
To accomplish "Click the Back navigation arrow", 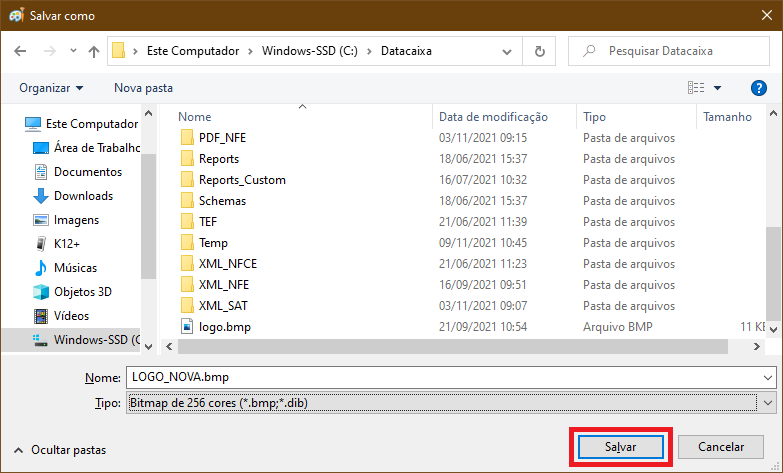I will point(20,51).
